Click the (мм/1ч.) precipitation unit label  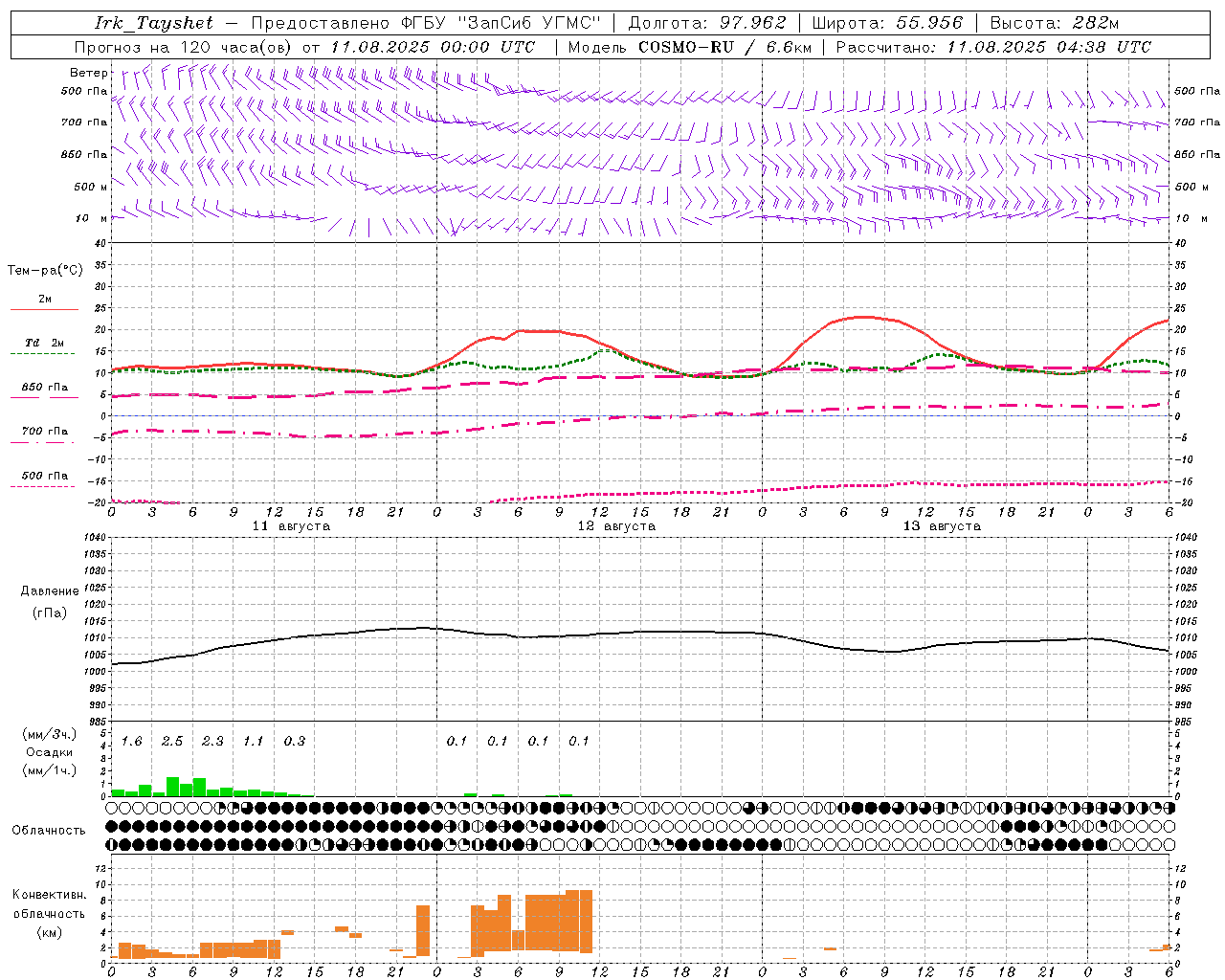click(49, 770)
